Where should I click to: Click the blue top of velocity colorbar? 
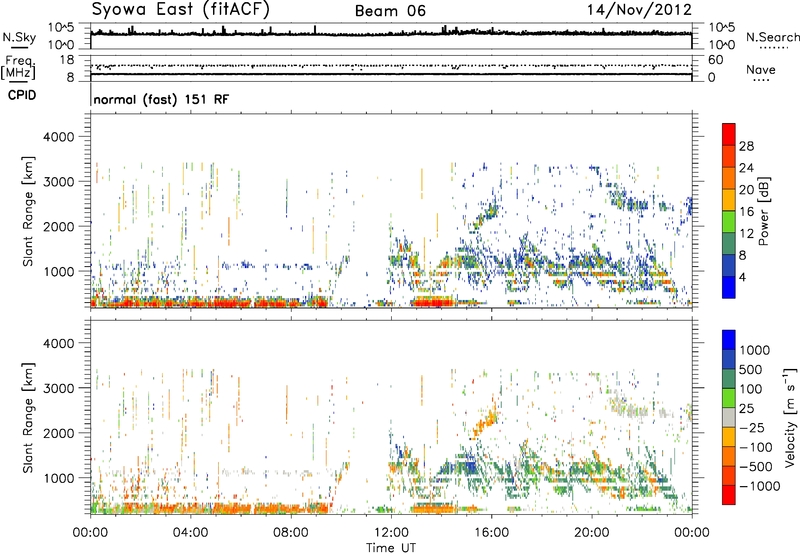pos(729,339)
